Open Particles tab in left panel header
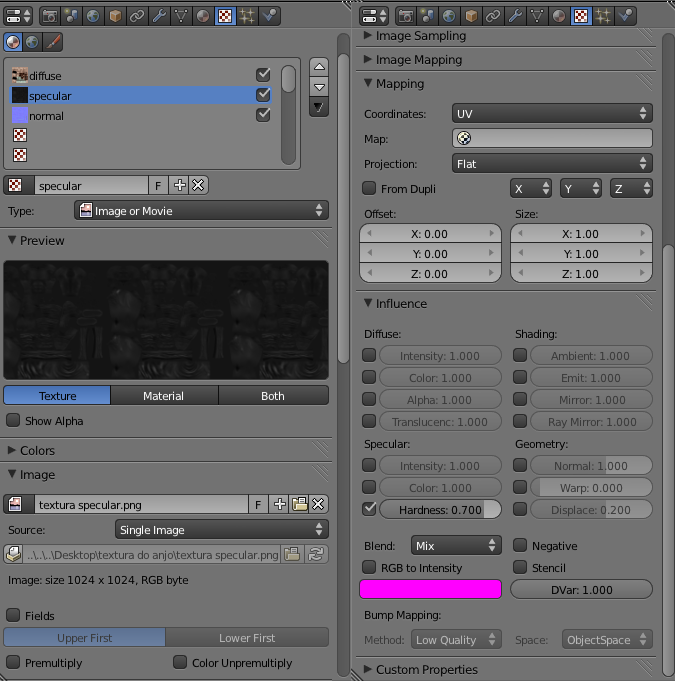The width and height of the screenshot is (675, 681). (x=247, y=17)
